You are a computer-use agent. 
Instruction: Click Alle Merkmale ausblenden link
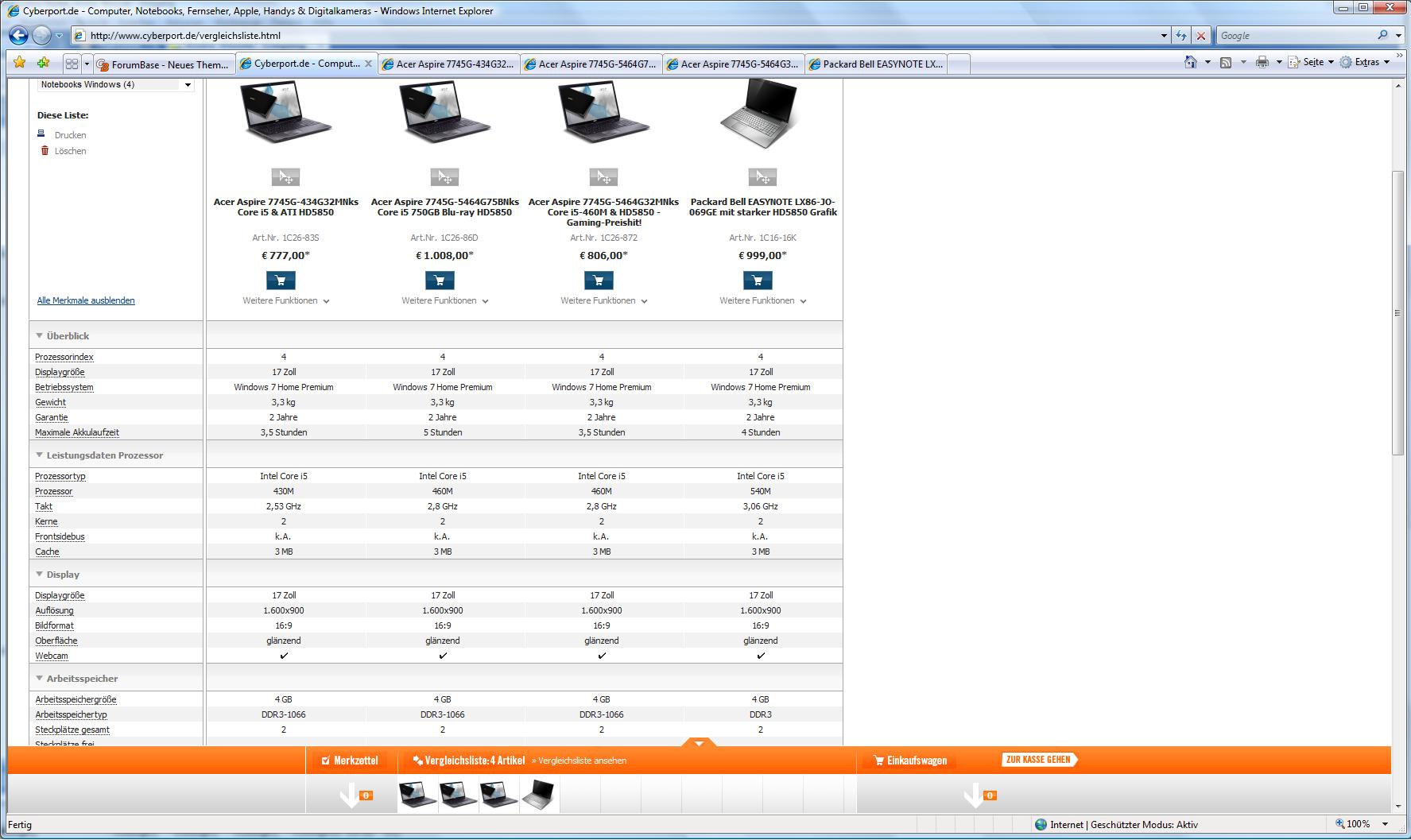pyautogui.click(x=86, y=300)
